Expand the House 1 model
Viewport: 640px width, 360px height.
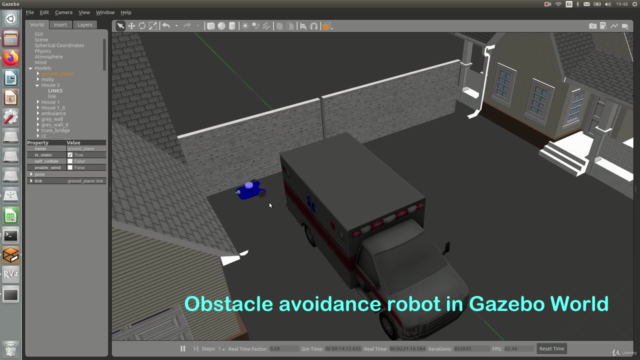[38, 102]
